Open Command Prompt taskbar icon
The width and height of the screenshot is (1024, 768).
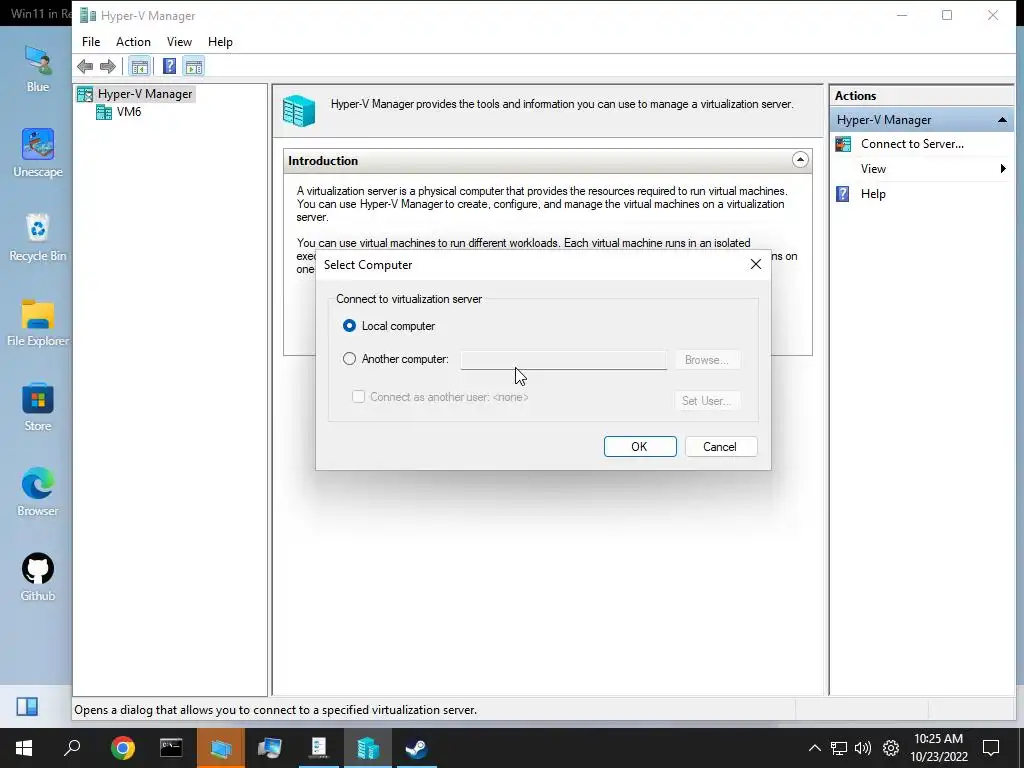[x=171, y=748]
